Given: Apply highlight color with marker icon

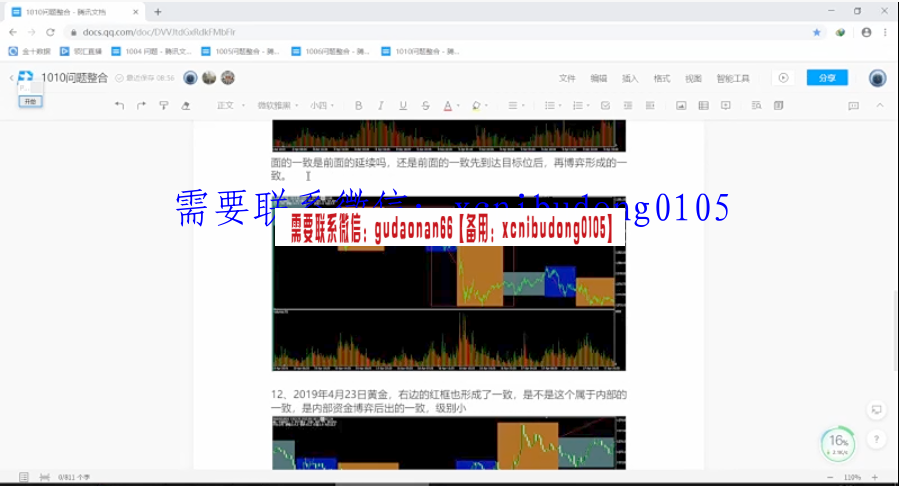Looking at the screenshot, I should coord(476,105).
